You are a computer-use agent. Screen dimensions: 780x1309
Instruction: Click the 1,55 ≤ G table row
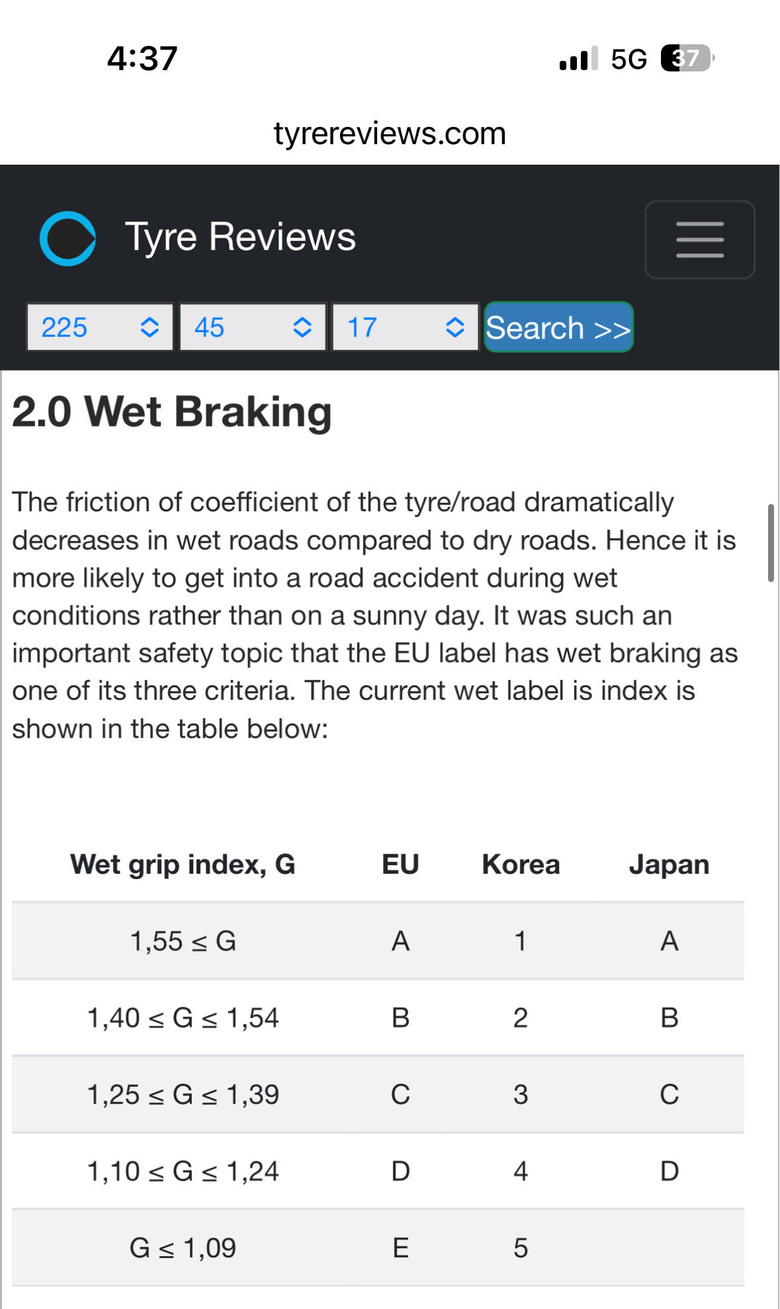coord(378,941)
